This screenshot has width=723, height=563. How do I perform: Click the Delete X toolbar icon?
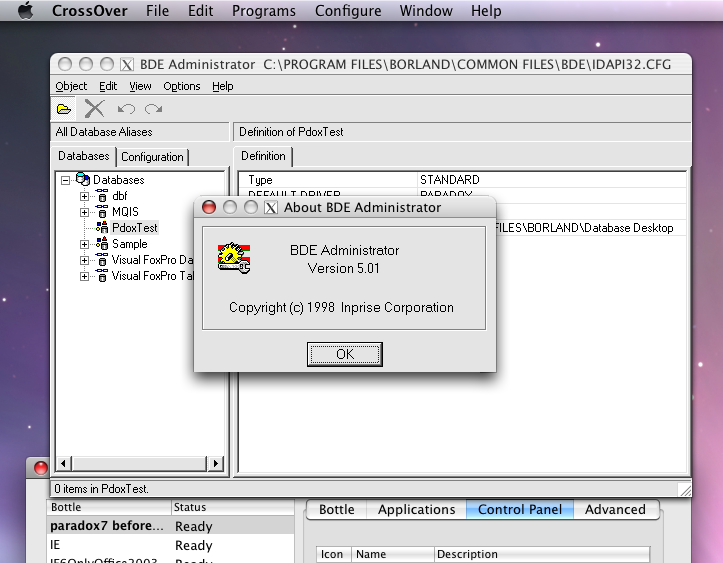coord(95,109)
